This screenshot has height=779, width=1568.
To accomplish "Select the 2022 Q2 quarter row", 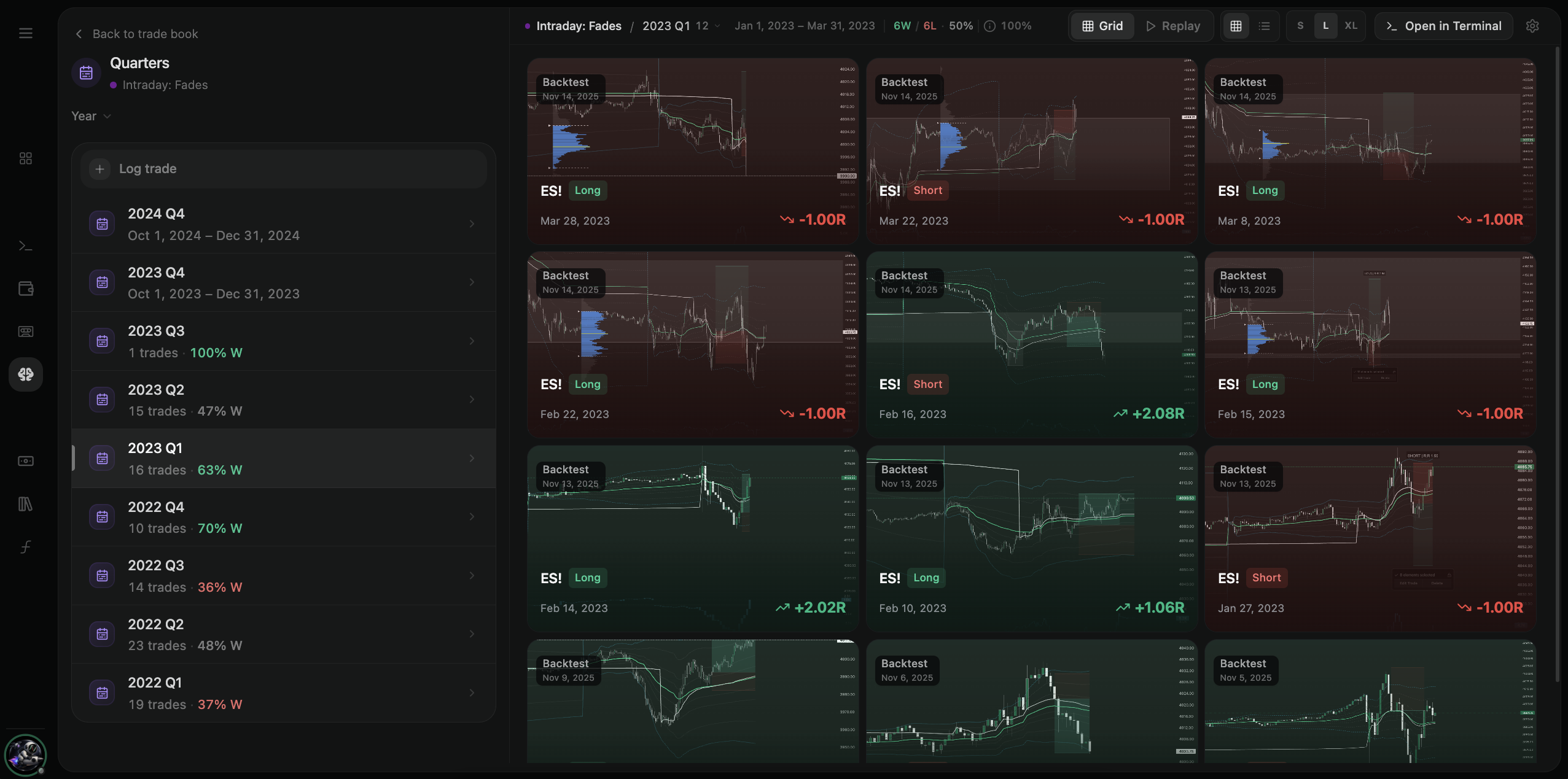I will [284, 634].
